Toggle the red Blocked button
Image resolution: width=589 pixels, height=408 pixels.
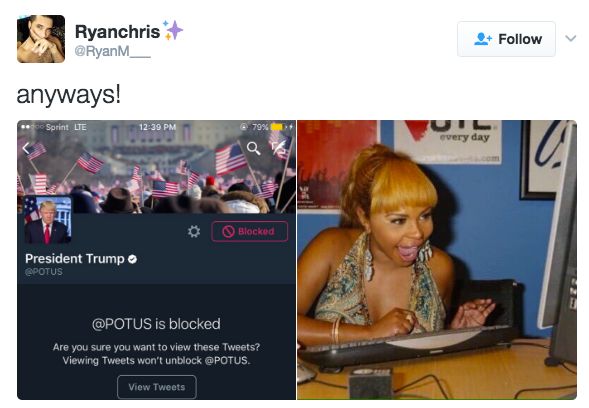click(250, 231)
